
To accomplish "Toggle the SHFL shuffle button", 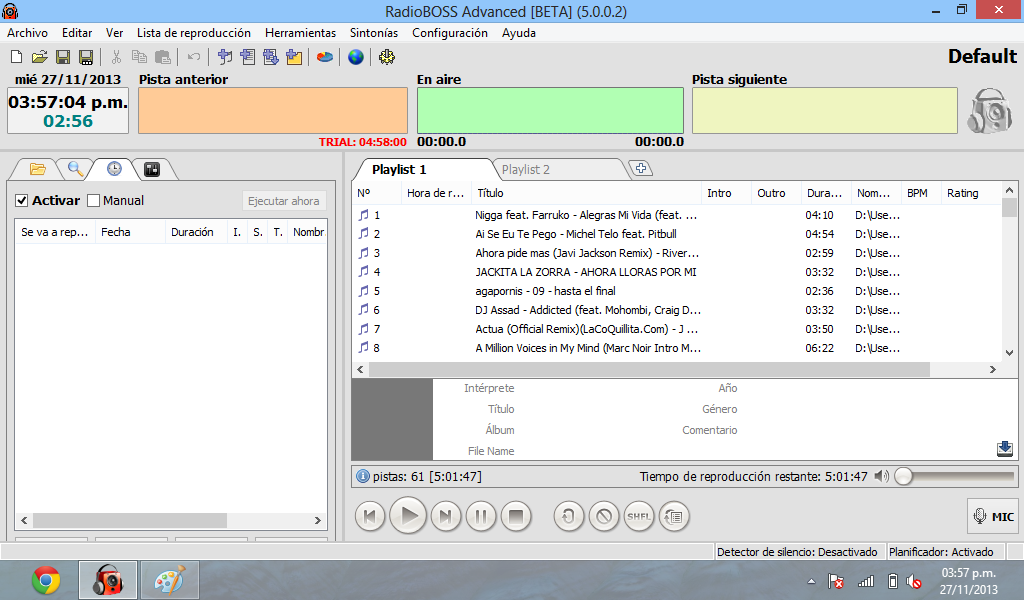I will coord(639,516).
